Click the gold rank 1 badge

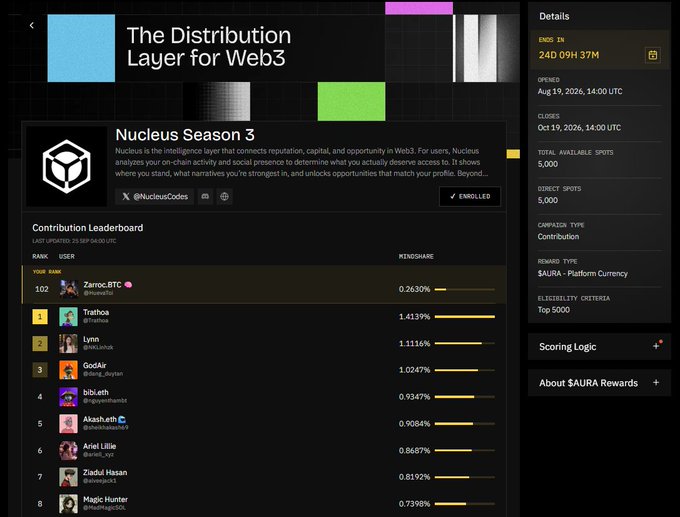[40, 317]
